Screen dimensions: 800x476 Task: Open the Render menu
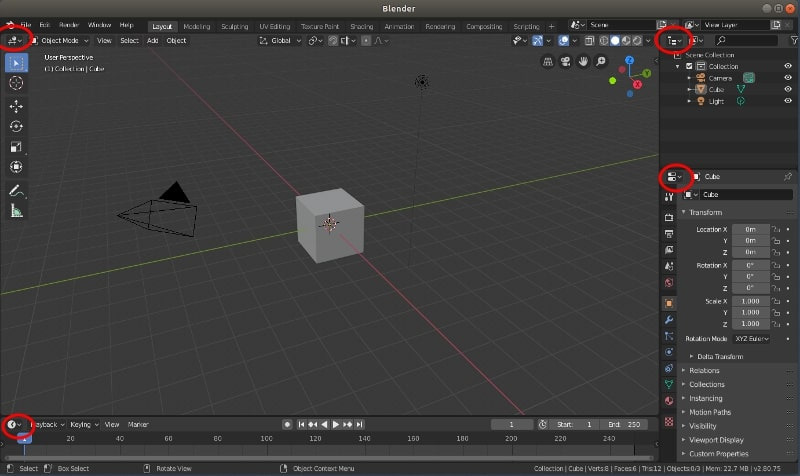[x=69, y=24]
